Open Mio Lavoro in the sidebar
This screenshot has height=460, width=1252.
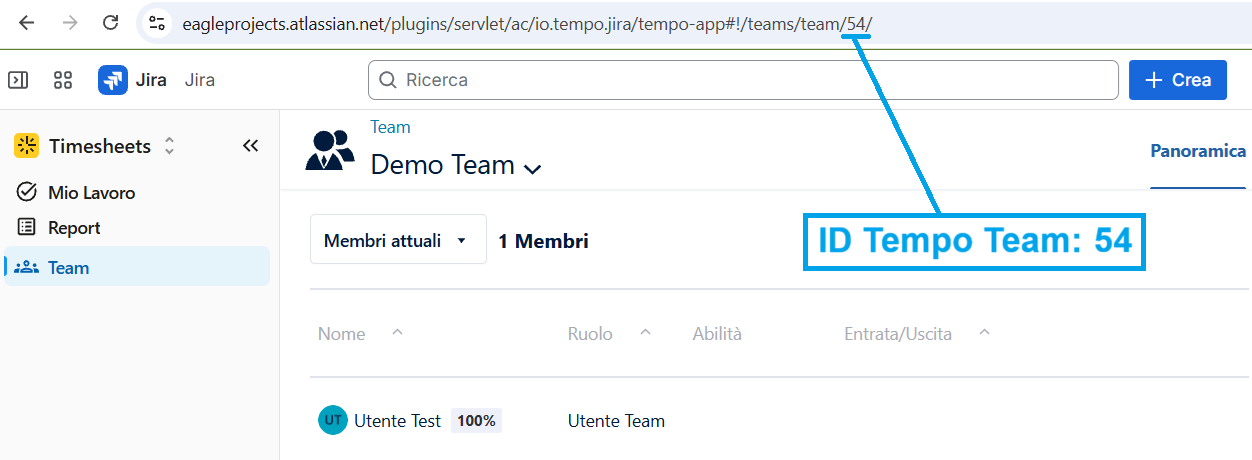(137, 192)
